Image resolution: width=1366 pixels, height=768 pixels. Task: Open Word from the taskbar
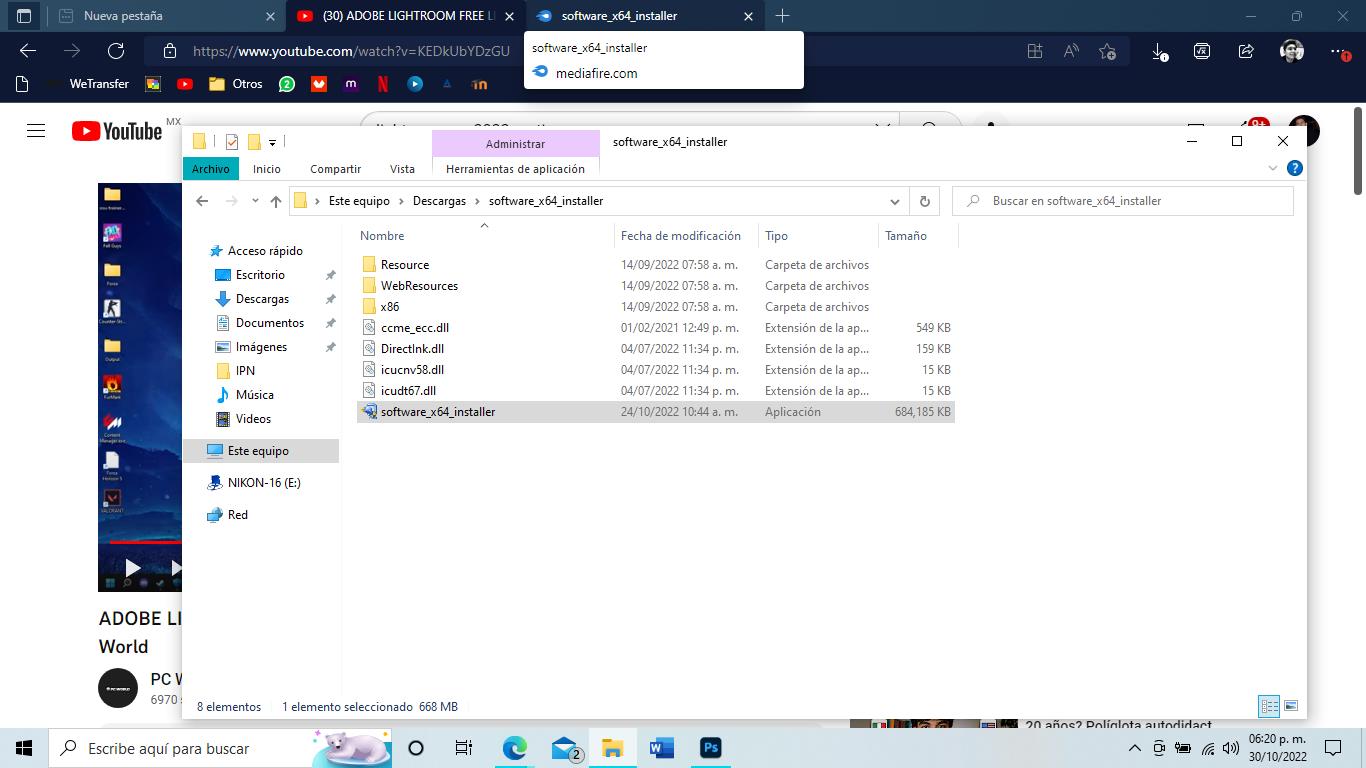[x=661, y=748]
